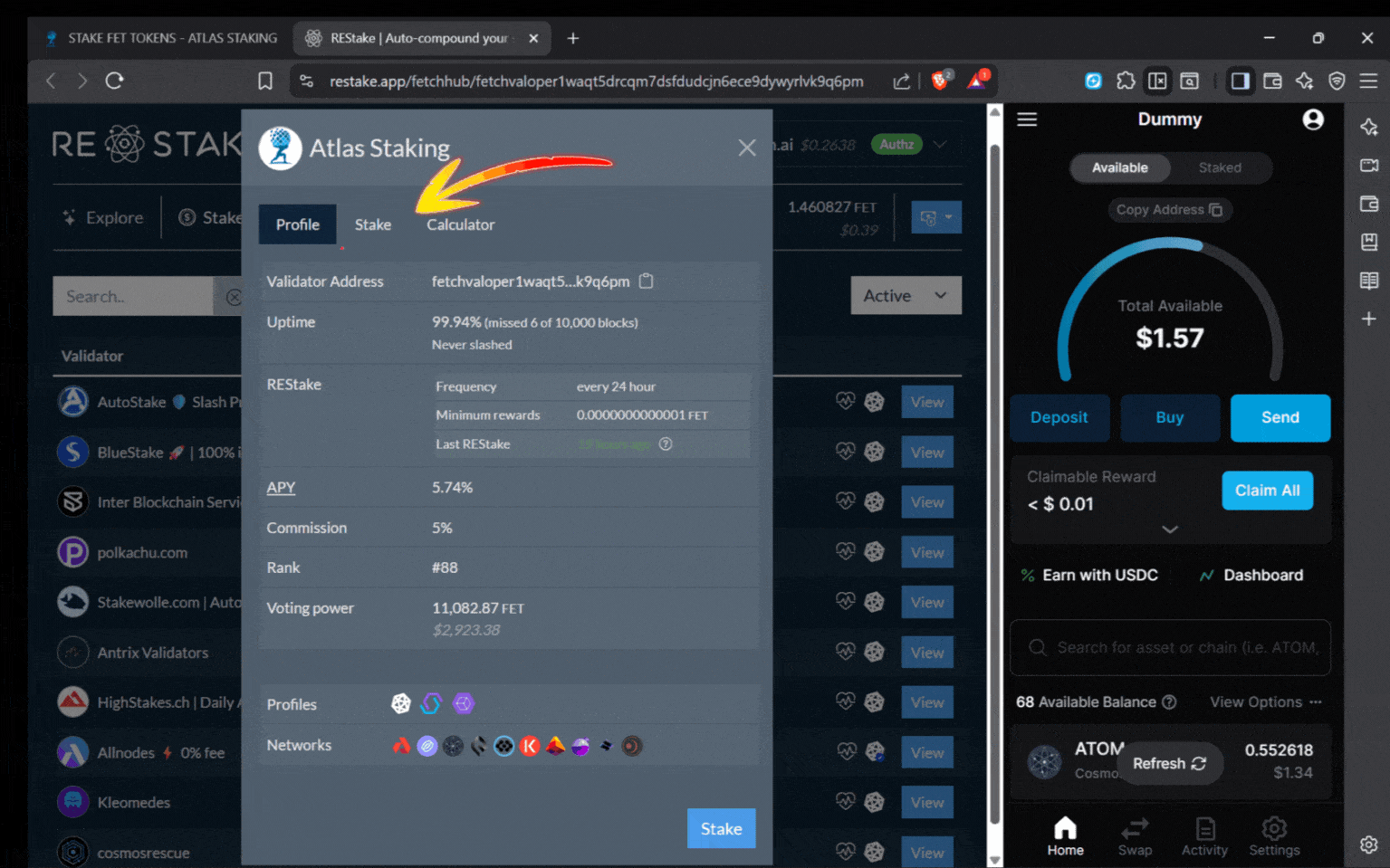Click the Kava network icon

530,745
